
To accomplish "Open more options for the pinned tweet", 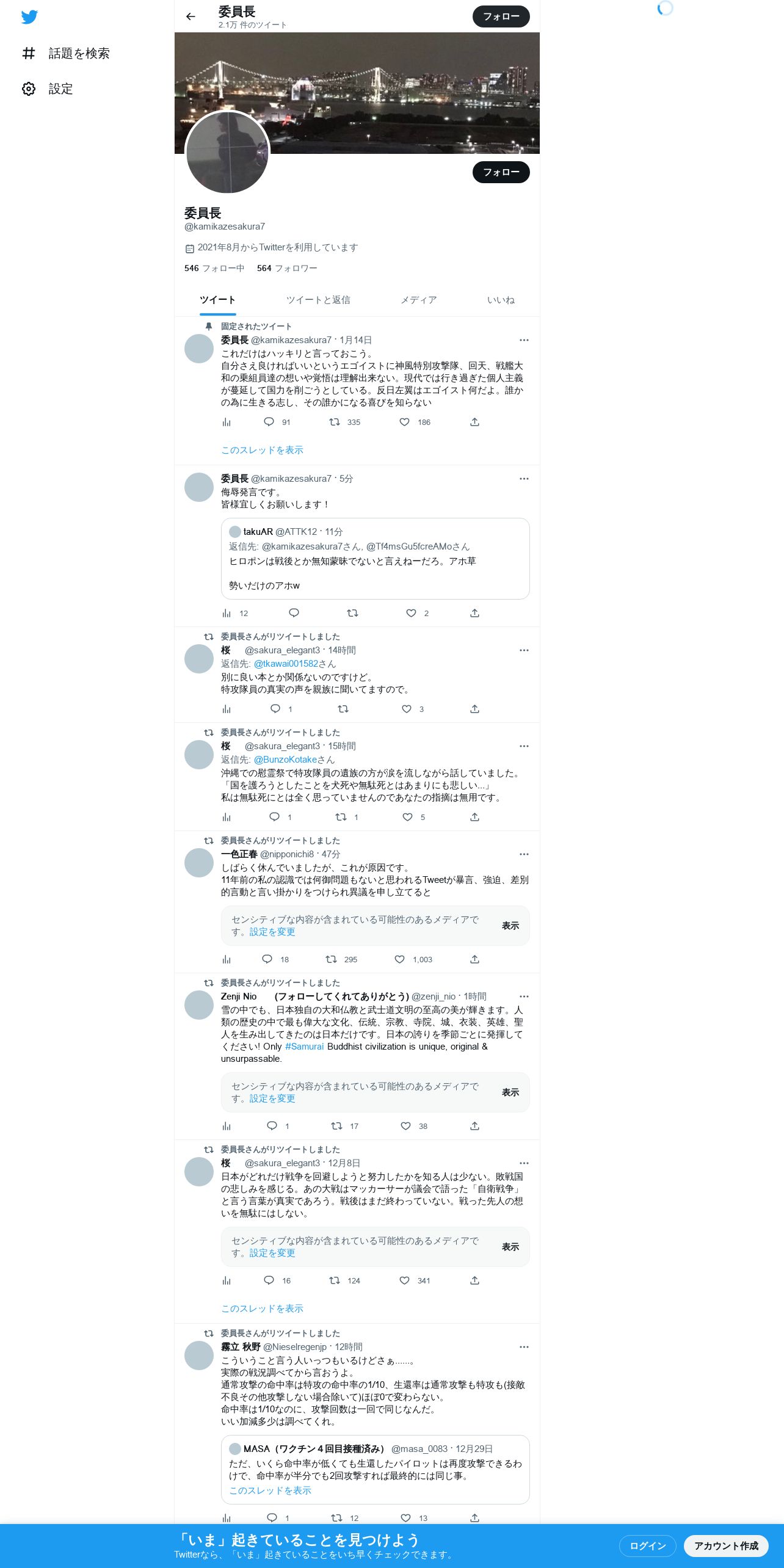I will pyautogui.click(x=524, y=340).
